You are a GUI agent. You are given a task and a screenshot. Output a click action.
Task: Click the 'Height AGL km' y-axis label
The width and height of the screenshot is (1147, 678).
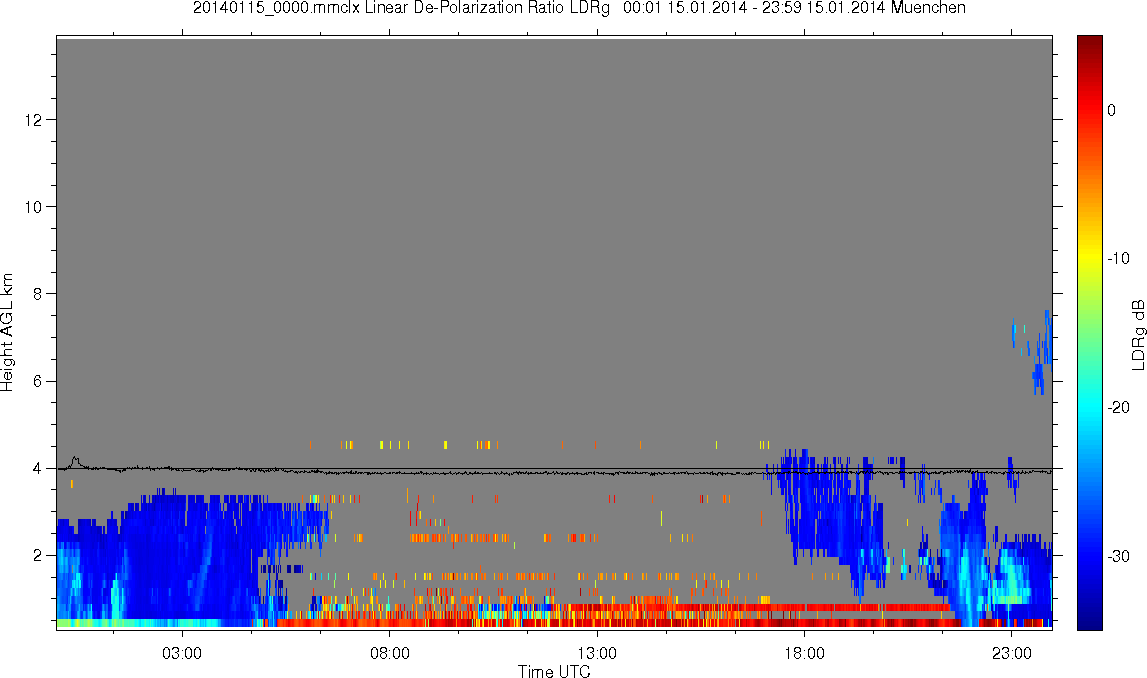coord(7,333)
